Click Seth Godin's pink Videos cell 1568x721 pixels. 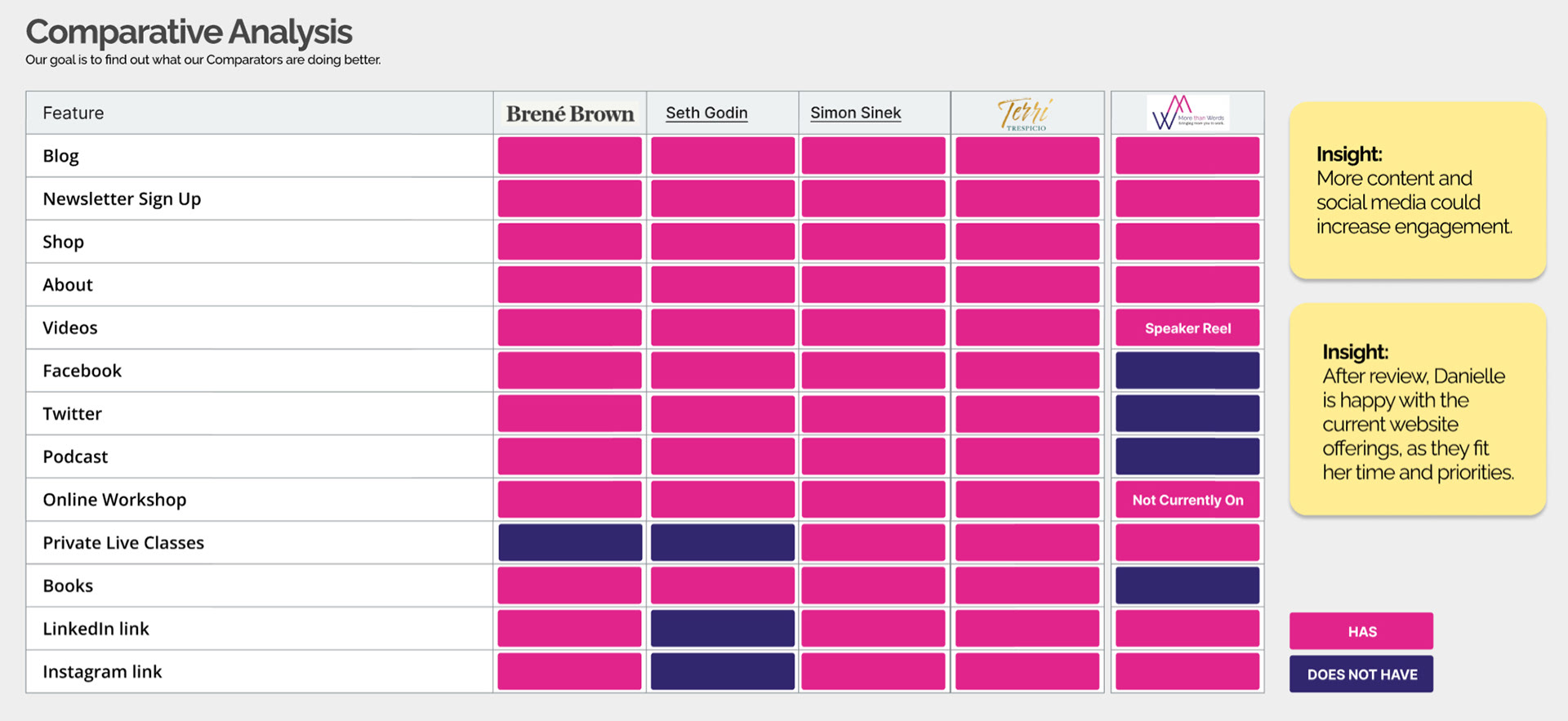point(723,328)
